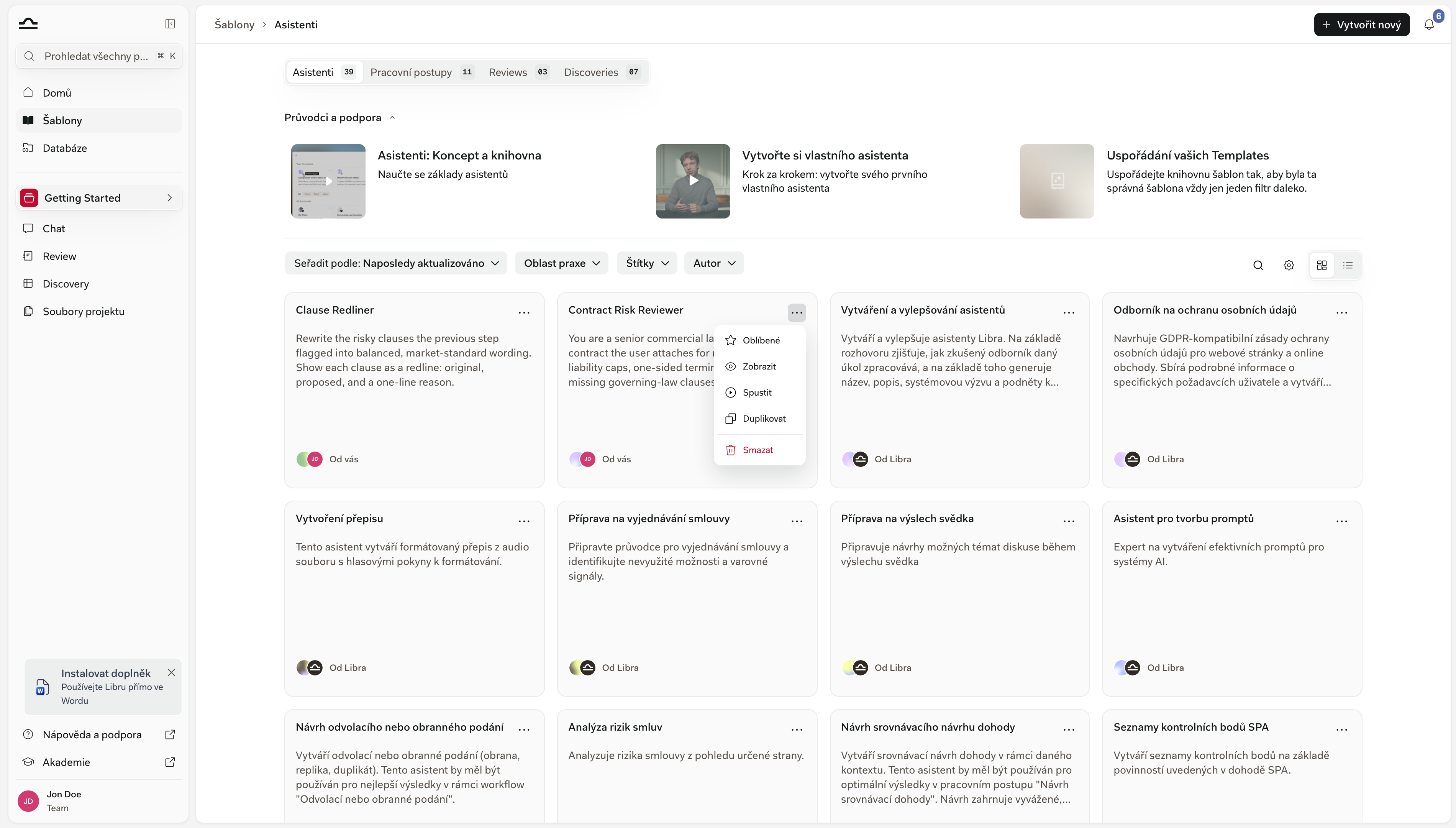
Task: Expand Getting Started project switcher
Action: coord(99,198)
